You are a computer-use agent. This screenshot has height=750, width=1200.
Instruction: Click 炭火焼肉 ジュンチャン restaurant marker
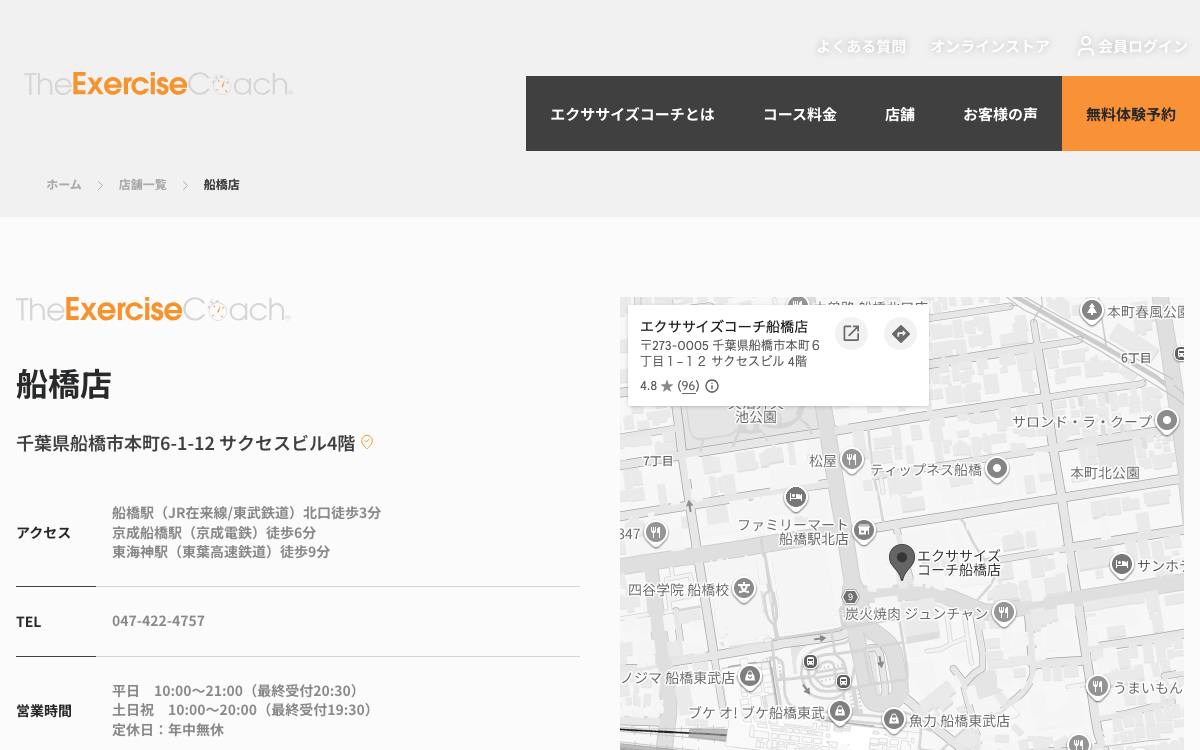tap(1004, 612)
